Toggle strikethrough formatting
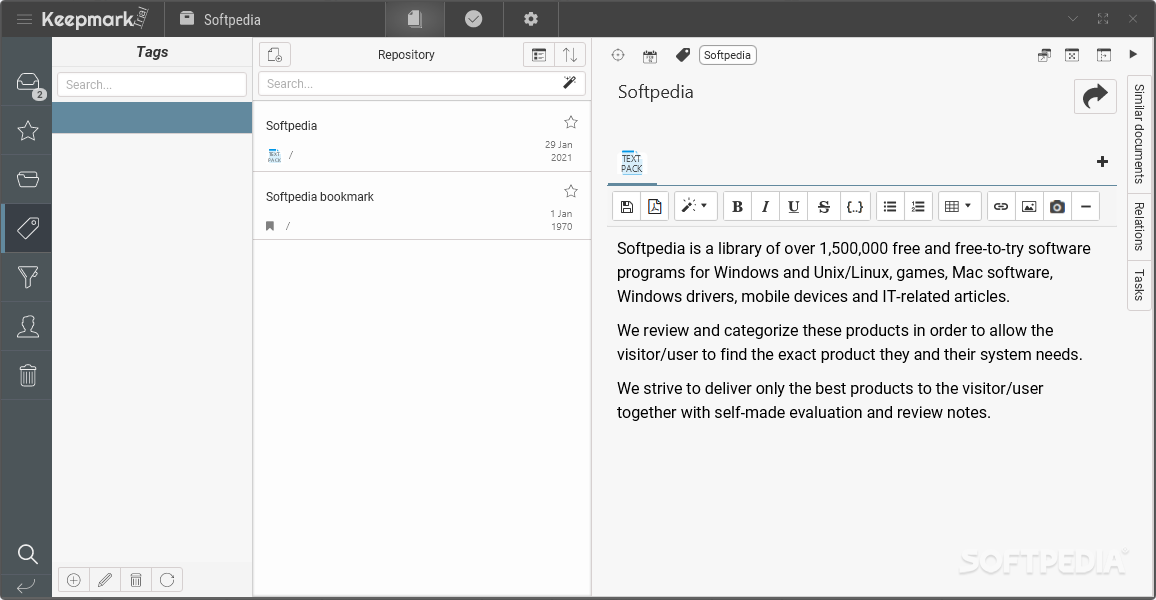The height and width of the screenshot is (600, 1156). (x=824, y=206)
